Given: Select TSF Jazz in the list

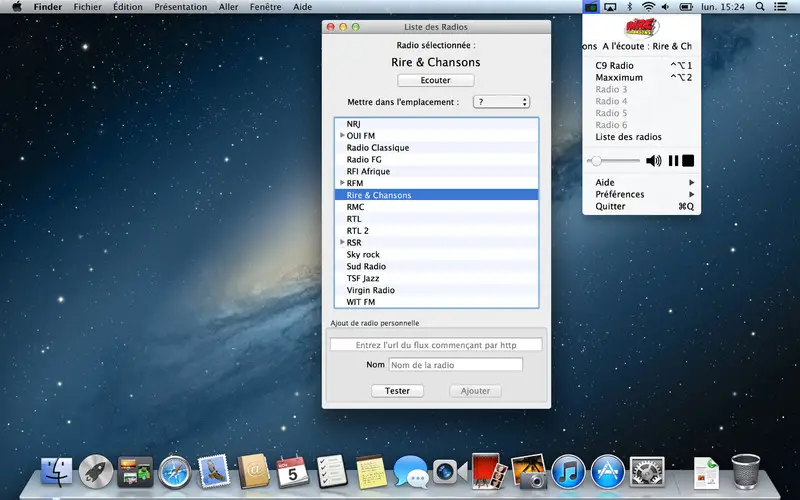Looking at the screenshot, I should pyautogui.click(x=436, y=278).
